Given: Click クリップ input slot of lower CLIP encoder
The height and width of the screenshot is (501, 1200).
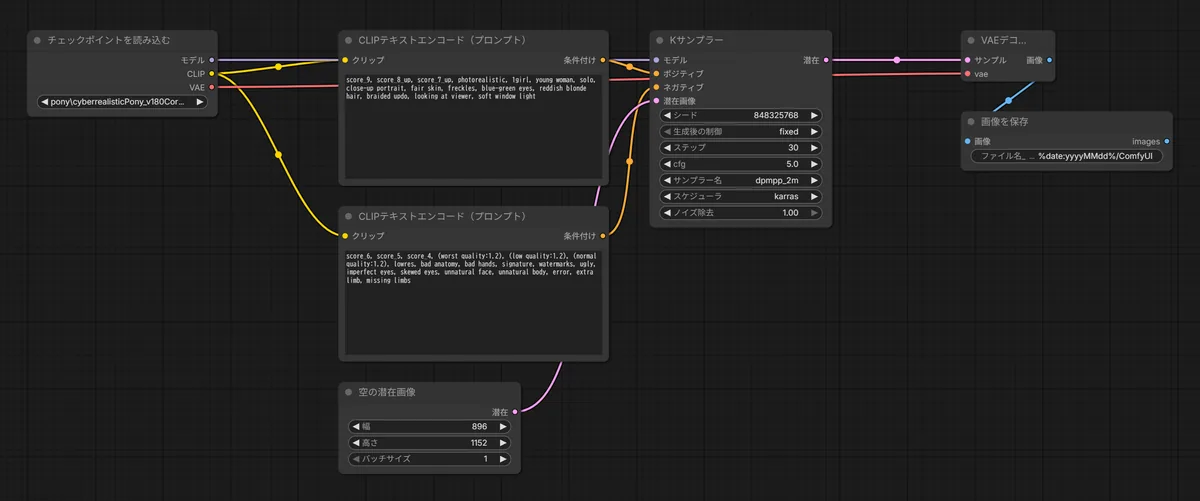Looking at the screenshot, I should [345, 236].
